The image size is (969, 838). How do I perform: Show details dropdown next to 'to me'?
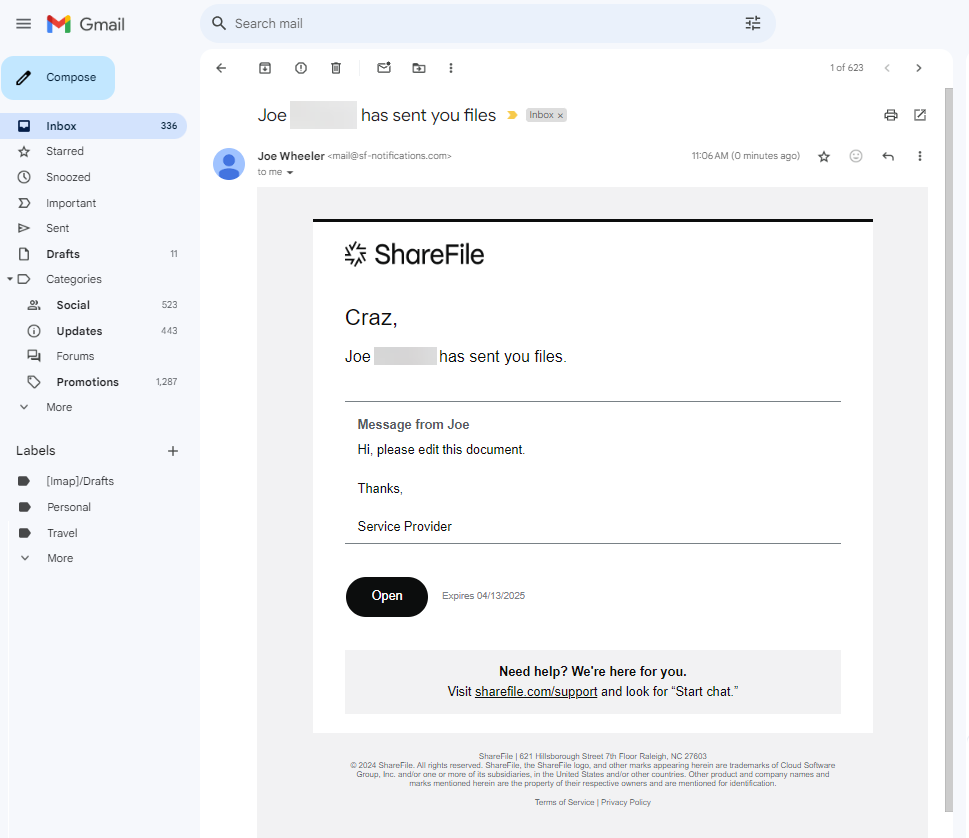pyautogui.click(x=290, y=172)
